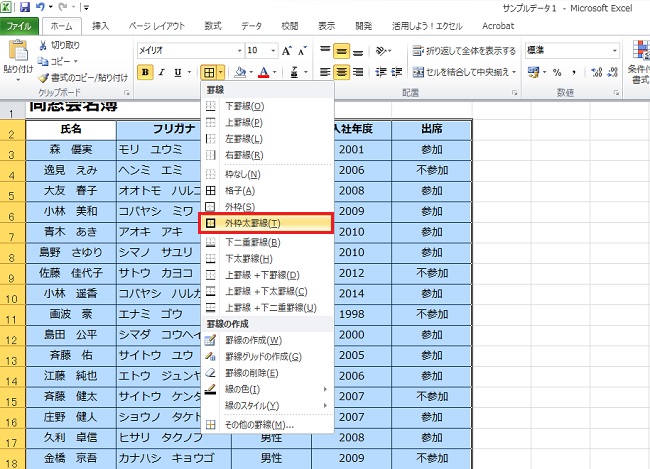Click the Save icon in quick access toolbar
The width and height of the screenshot is (650, 469).
click(25, 7)
